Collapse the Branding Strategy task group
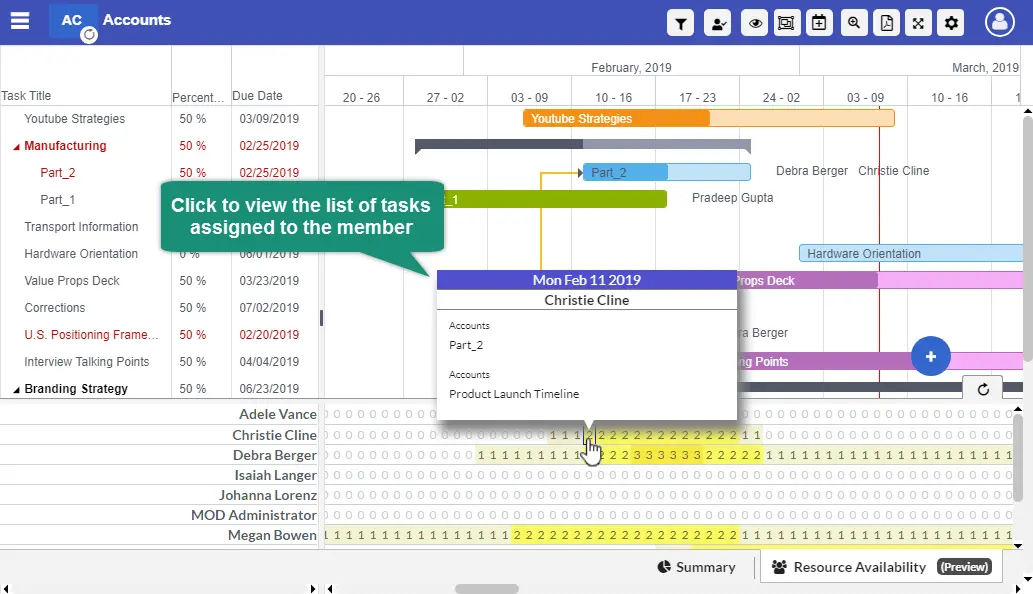 coord(16,390)
